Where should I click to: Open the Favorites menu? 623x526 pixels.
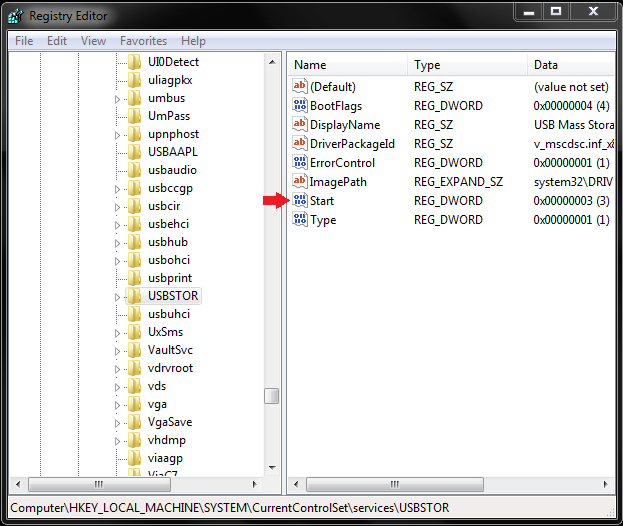point(143,41)
